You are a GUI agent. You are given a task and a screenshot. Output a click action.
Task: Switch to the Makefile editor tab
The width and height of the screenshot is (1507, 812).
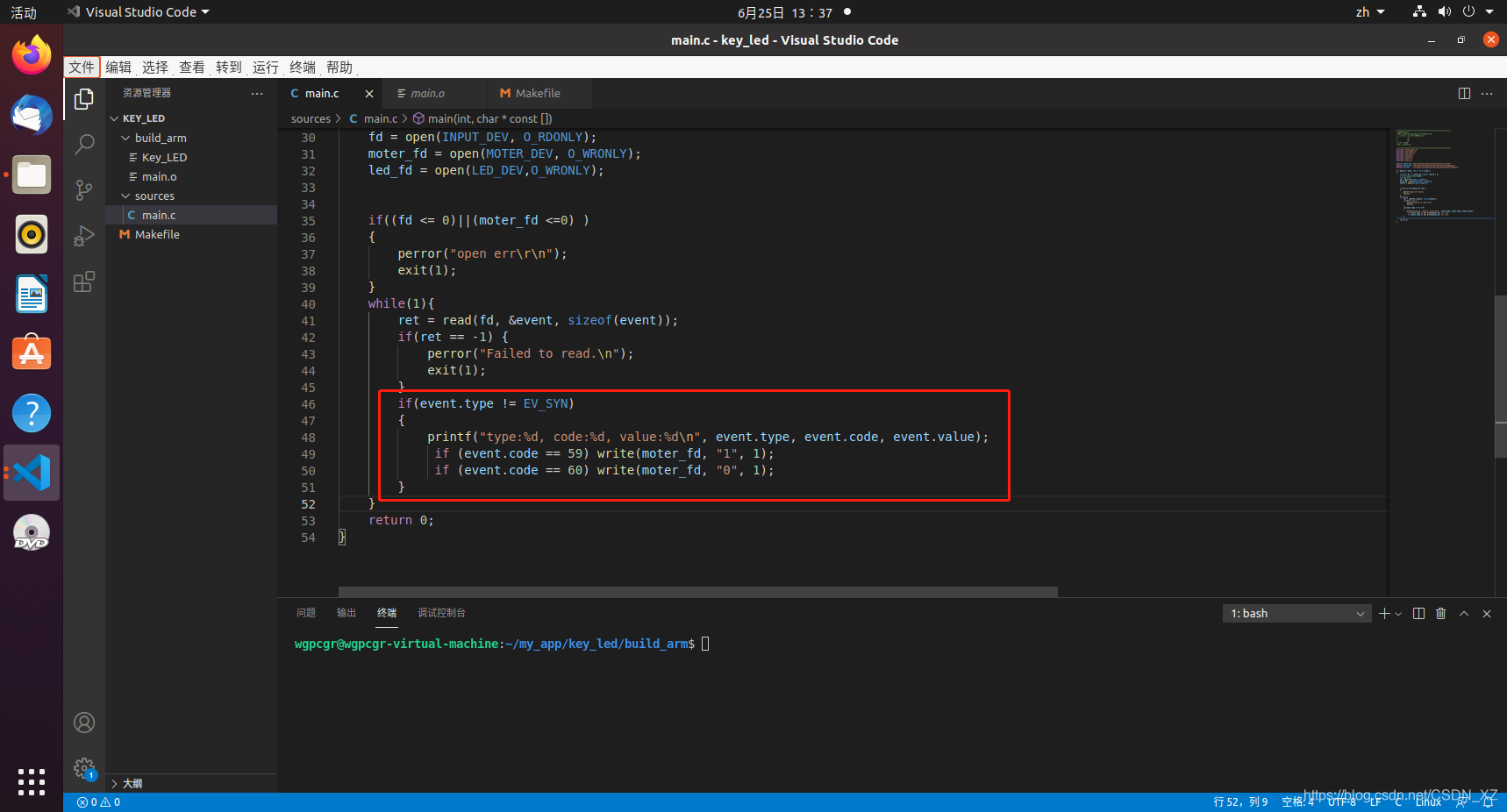click(x=539, y=94)
